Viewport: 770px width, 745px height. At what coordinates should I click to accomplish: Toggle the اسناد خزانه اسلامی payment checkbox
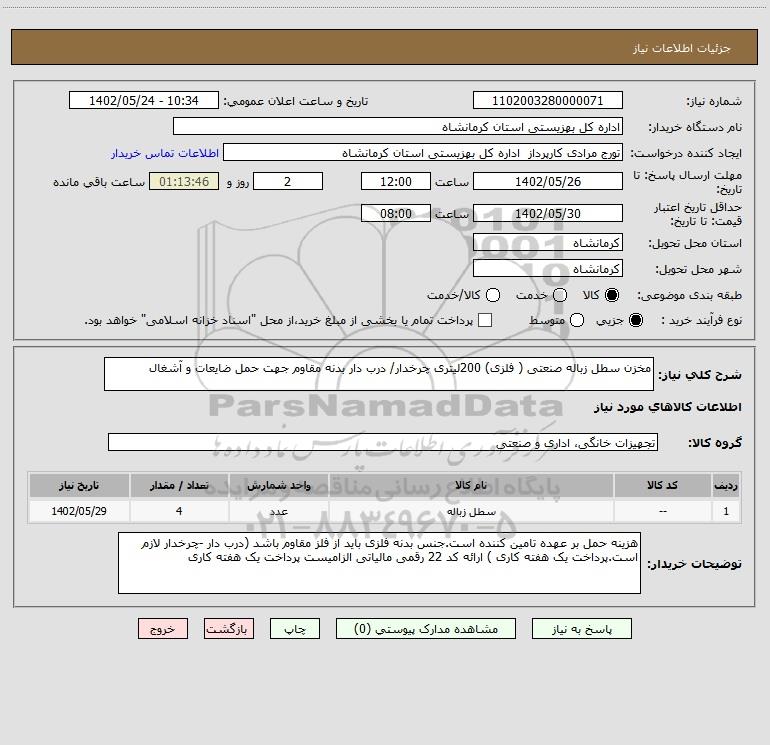point(485,320)
